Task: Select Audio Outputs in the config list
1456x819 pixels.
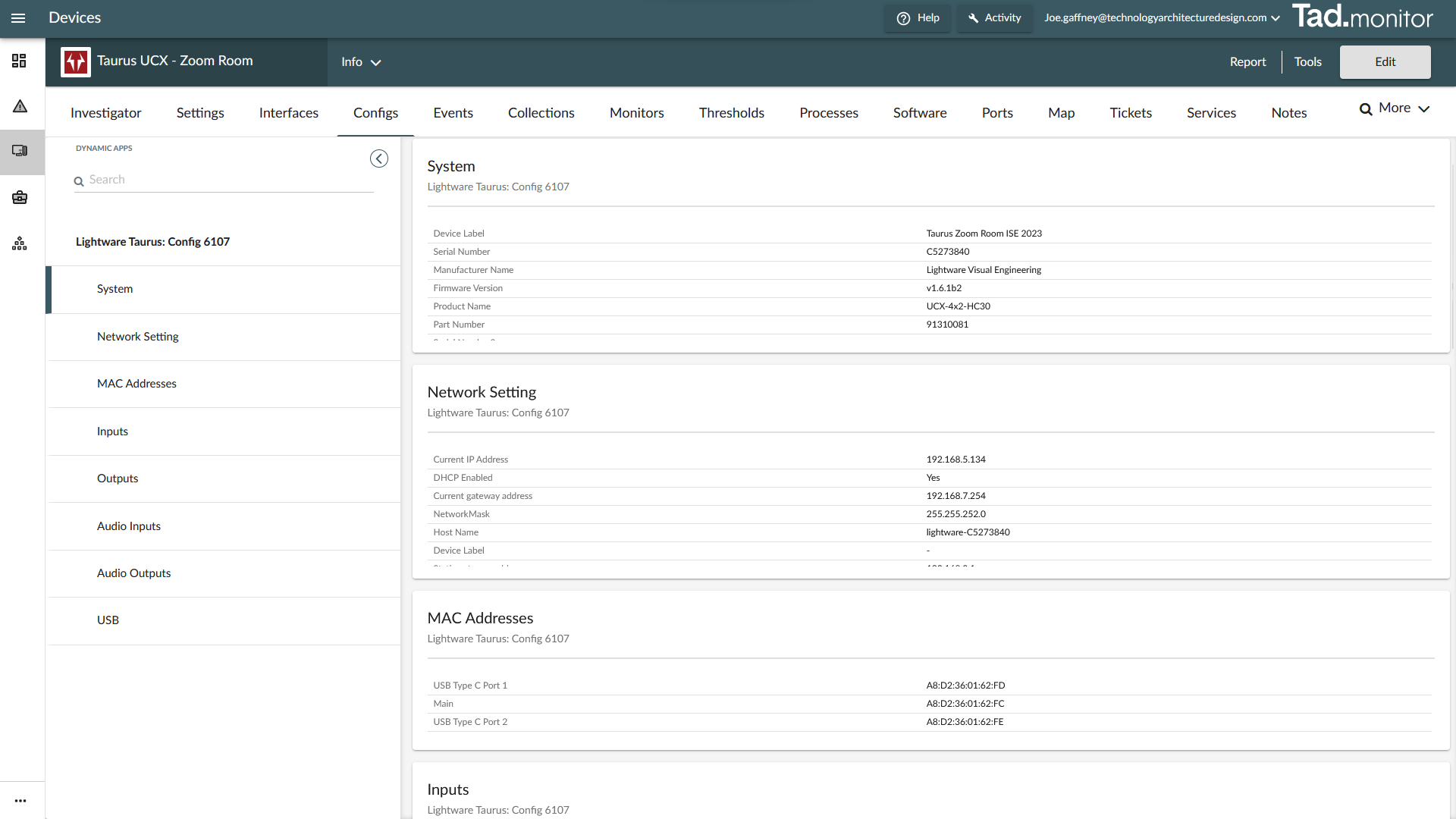Action: click(x=224, y=573)
